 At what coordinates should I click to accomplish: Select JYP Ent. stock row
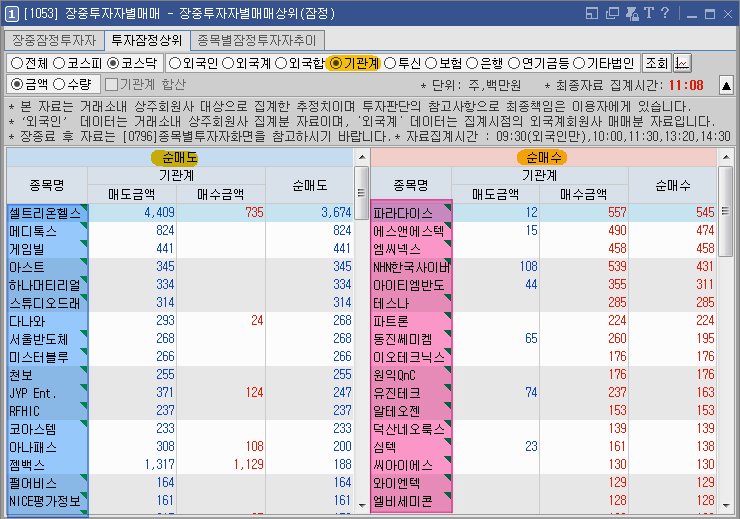click(x=47, y=393)
